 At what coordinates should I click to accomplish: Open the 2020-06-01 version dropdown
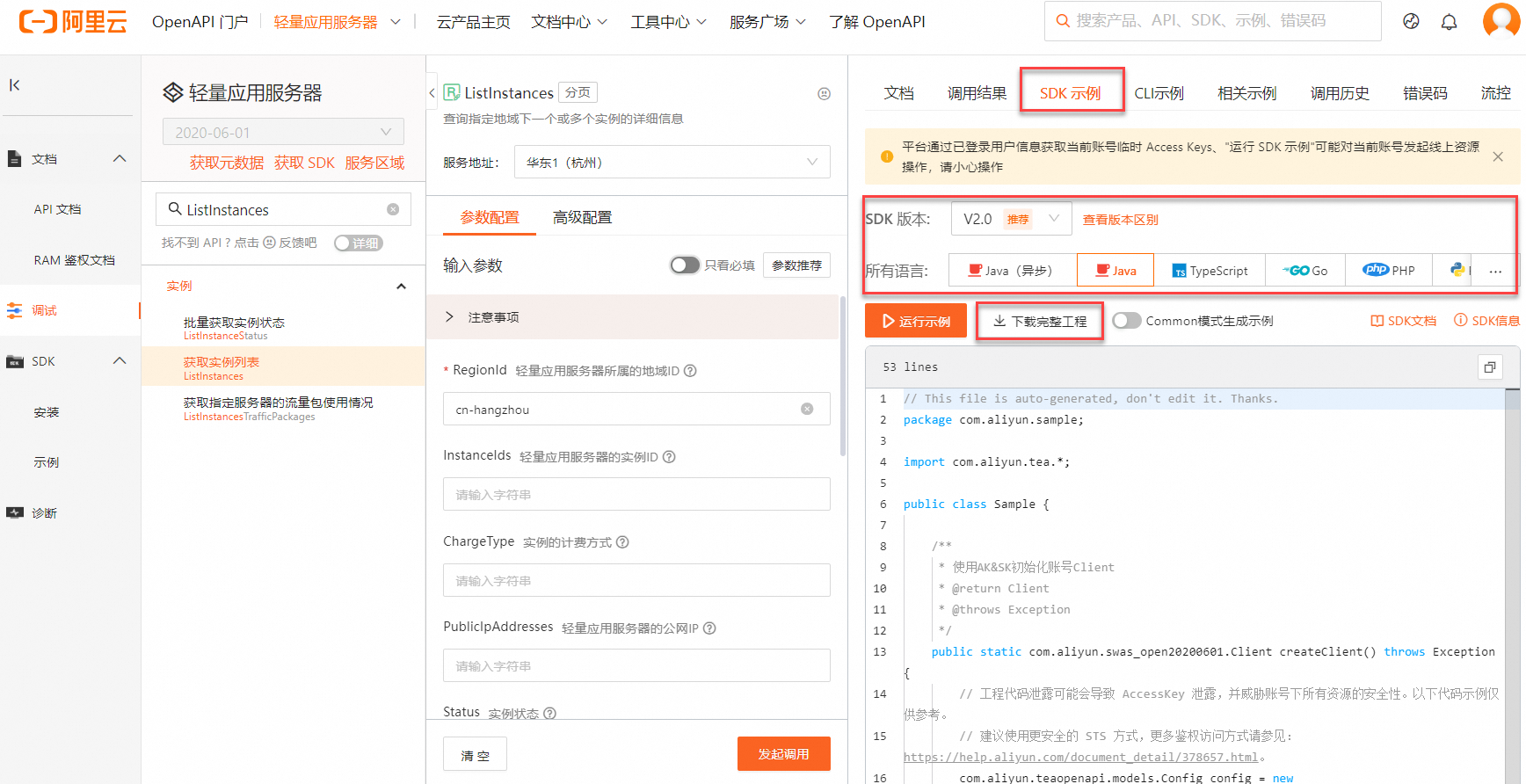283,132
